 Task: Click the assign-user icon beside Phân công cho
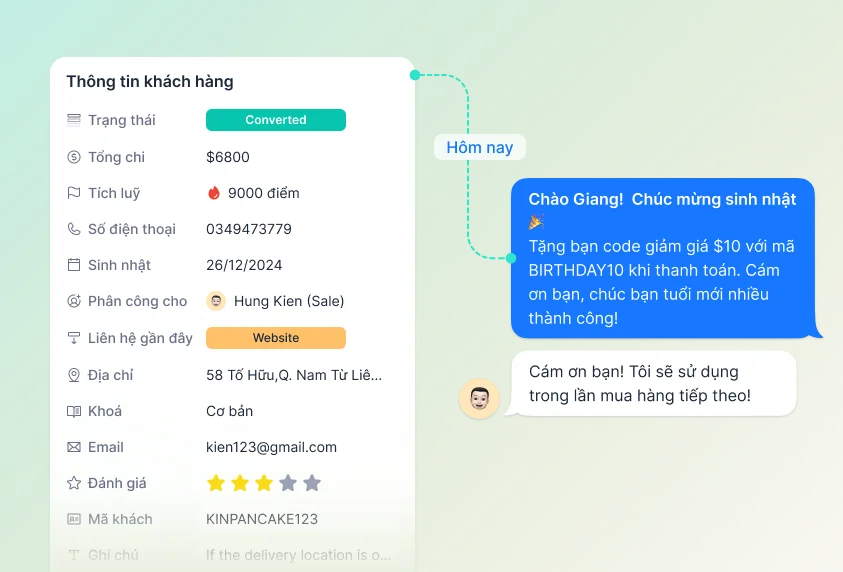[74, 301]
